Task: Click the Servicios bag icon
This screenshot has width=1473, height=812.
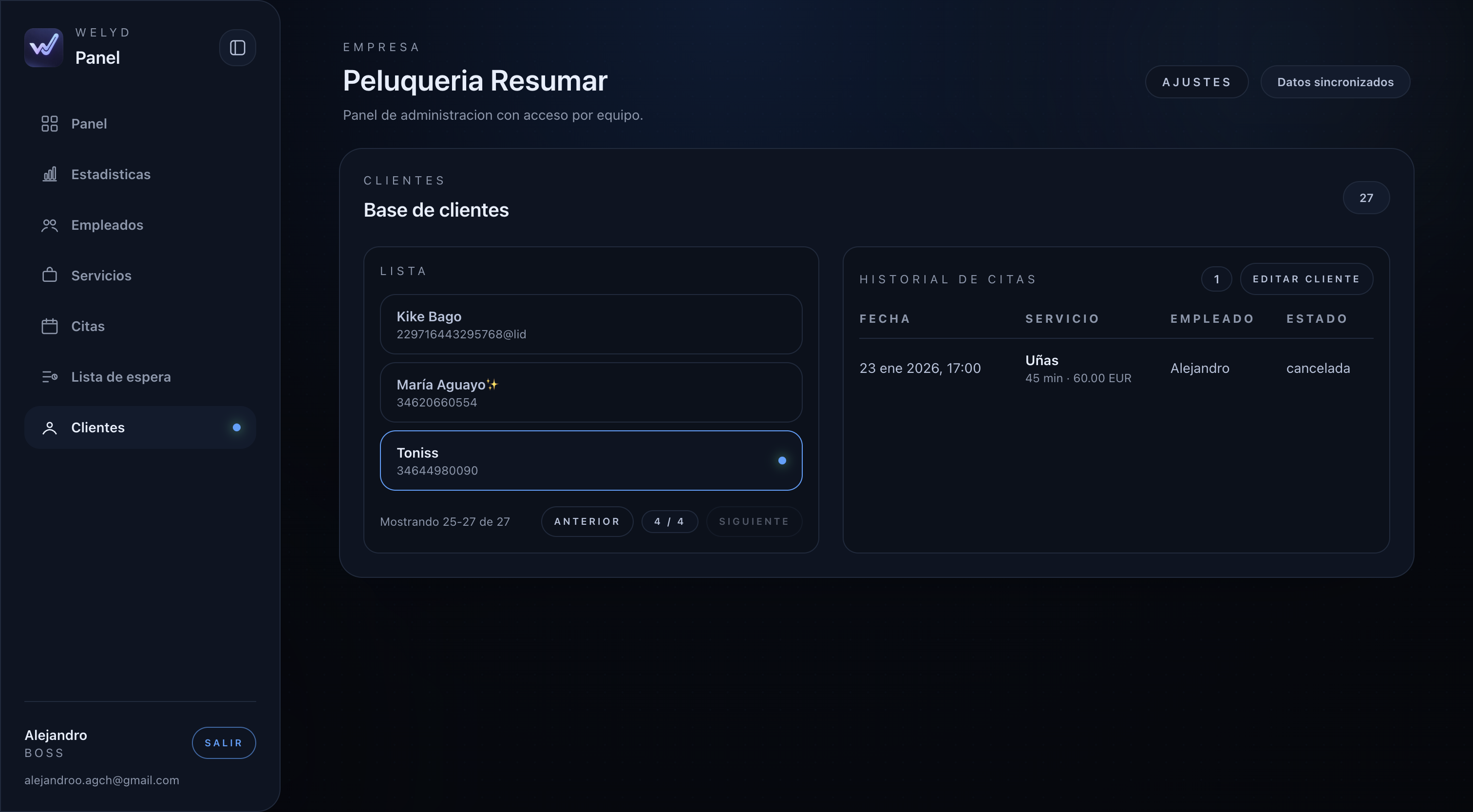Action: click(50, 276)
